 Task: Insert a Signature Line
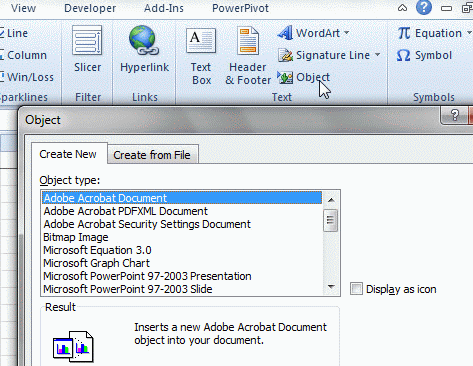click(x=329, y=55)
